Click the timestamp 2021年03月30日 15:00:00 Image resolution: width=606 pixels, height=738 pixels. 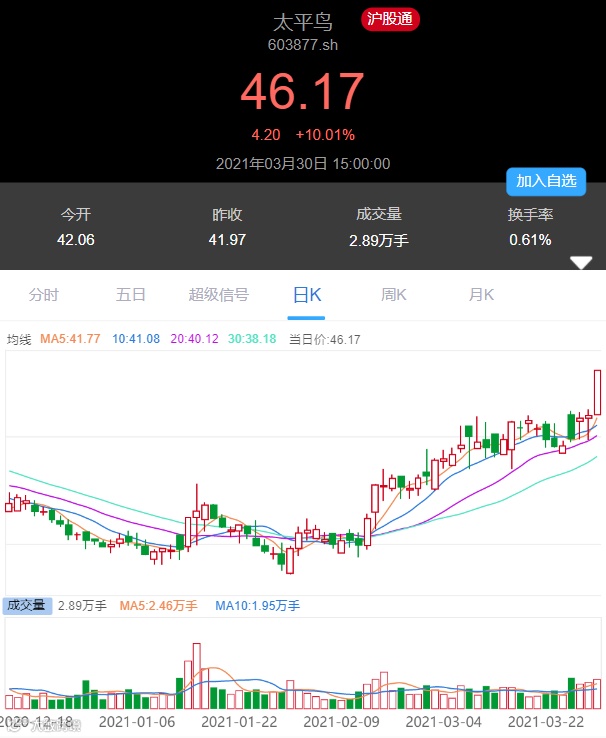click(x=303, y=164)
